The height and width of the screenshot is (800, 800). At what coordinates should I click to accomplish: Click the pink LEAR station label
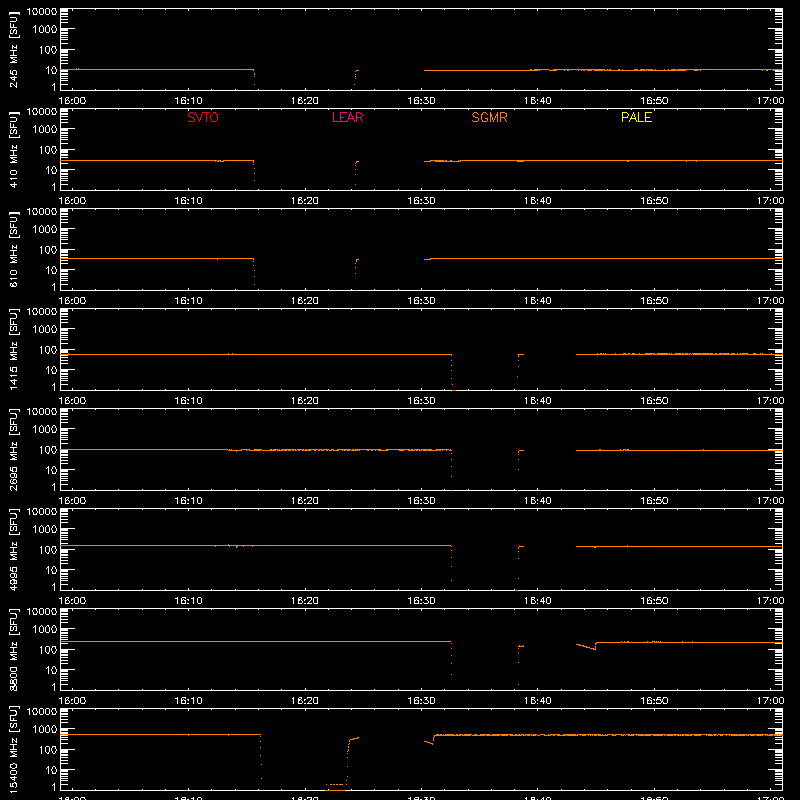347,117
